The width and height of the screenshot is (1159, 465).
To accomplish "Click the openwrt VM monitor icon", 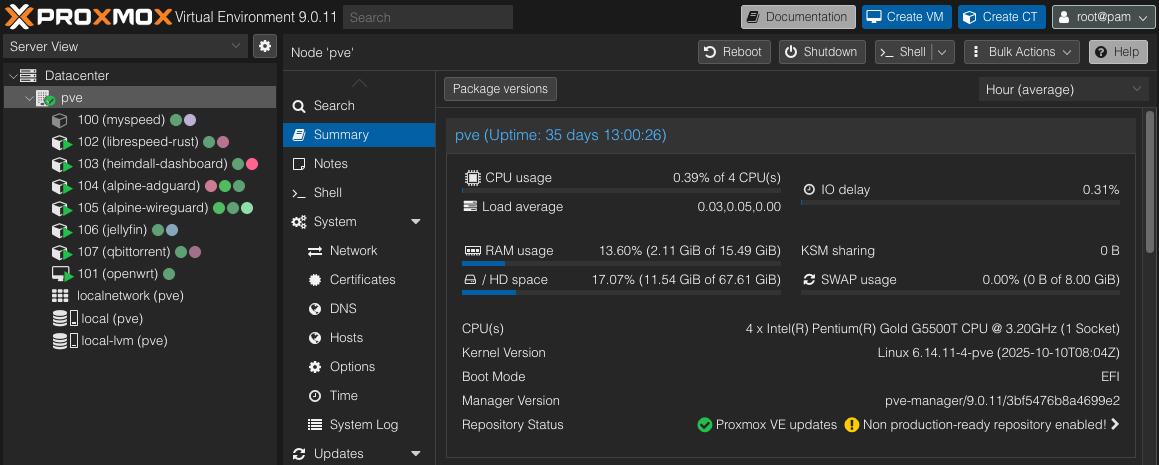I will coord(60,274).
